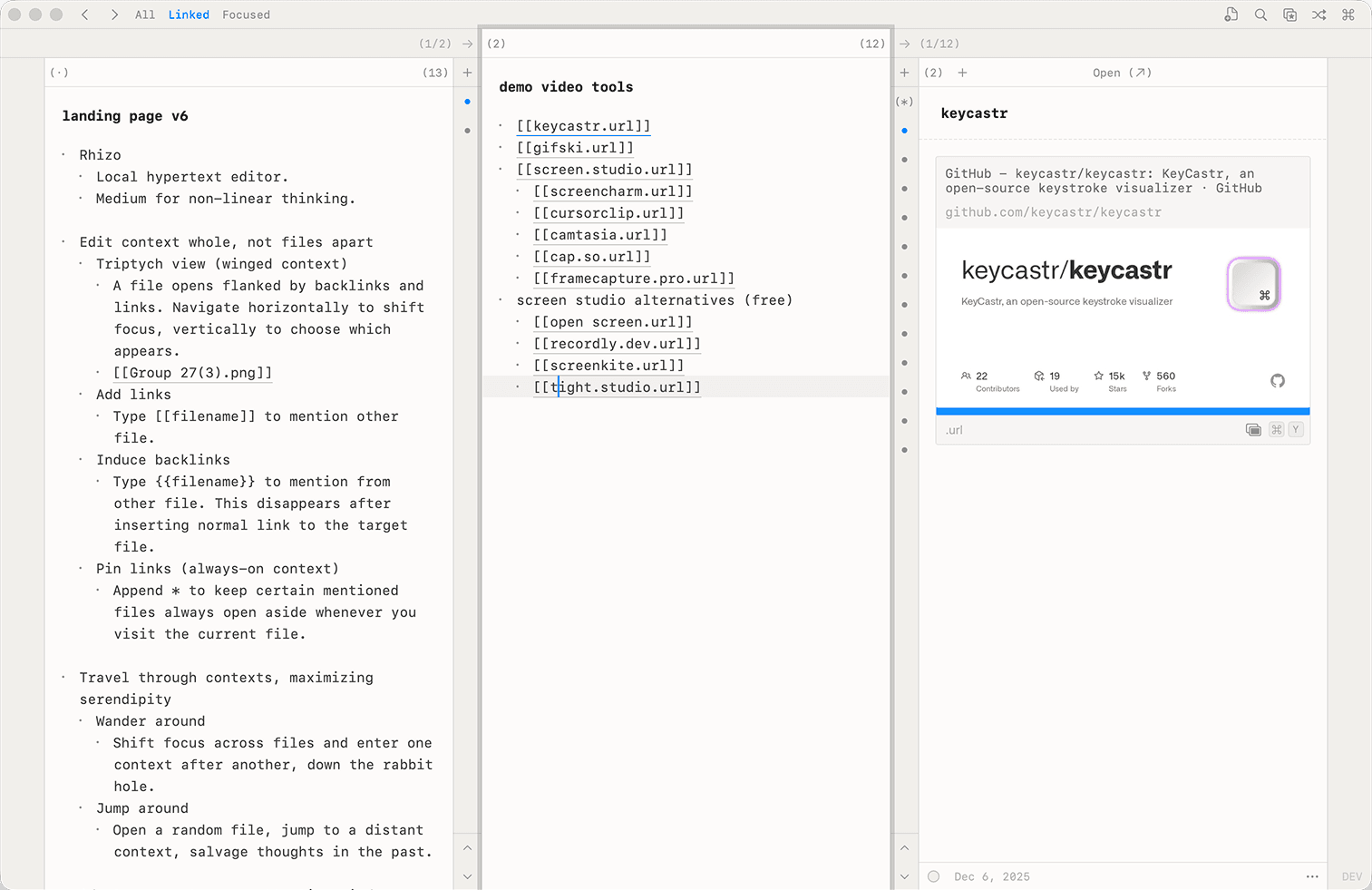Switch to the Linked tab
1372x890 pixels.
189,15
